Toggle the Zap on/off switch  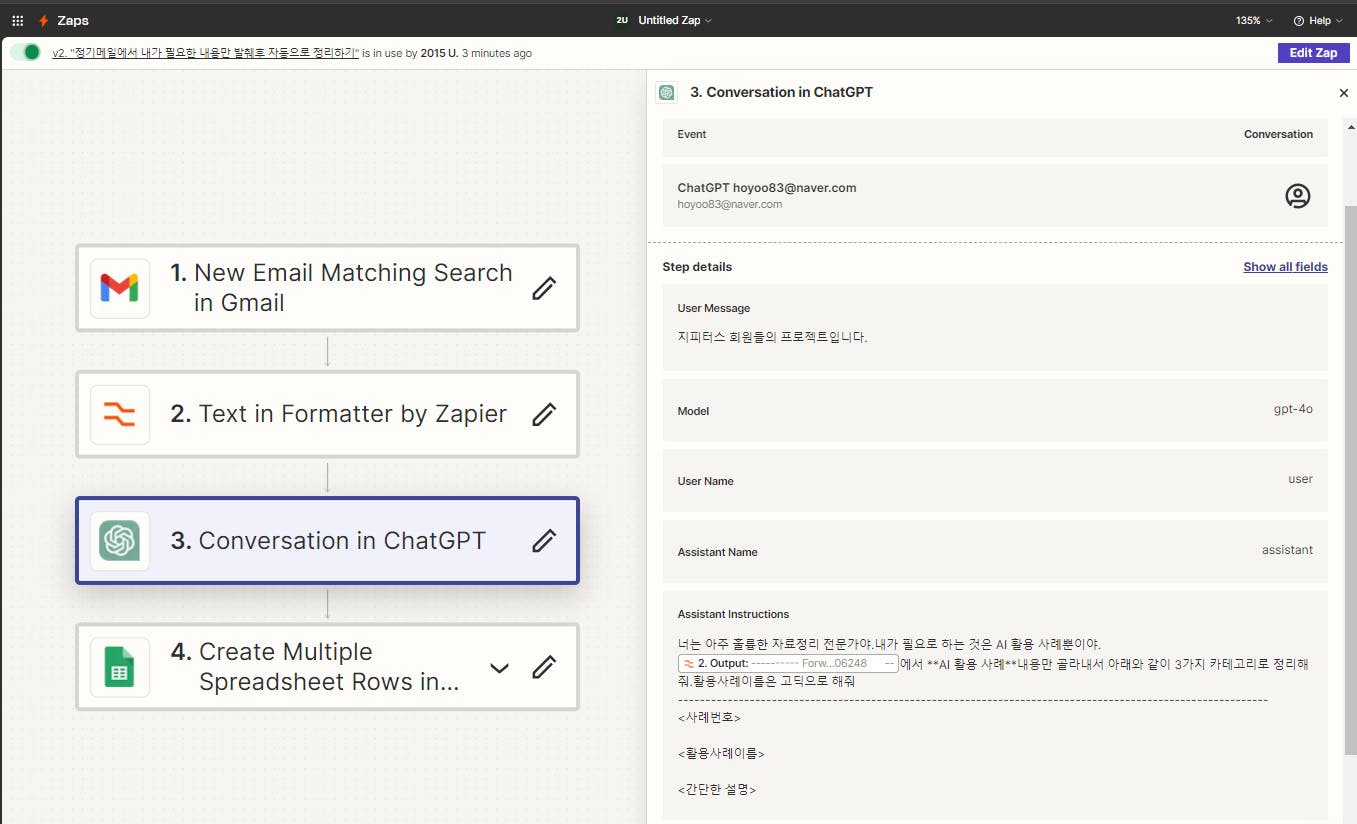tap(27, 52)
